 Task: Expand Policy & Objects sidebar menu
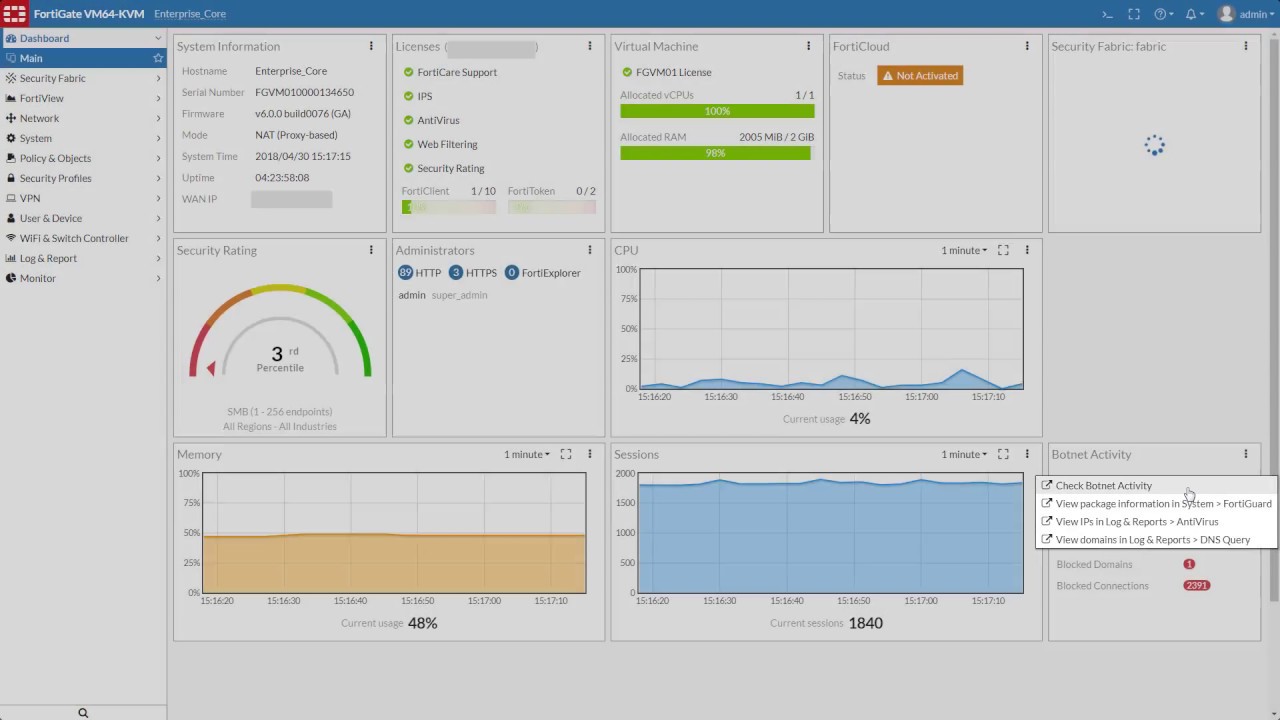[83, 158]
